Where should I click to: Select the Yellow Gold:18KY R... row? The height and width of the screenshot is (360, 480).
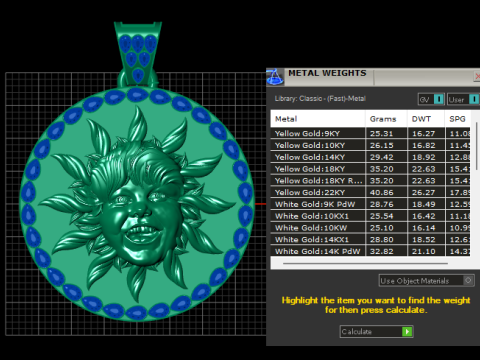click(370, 181)
